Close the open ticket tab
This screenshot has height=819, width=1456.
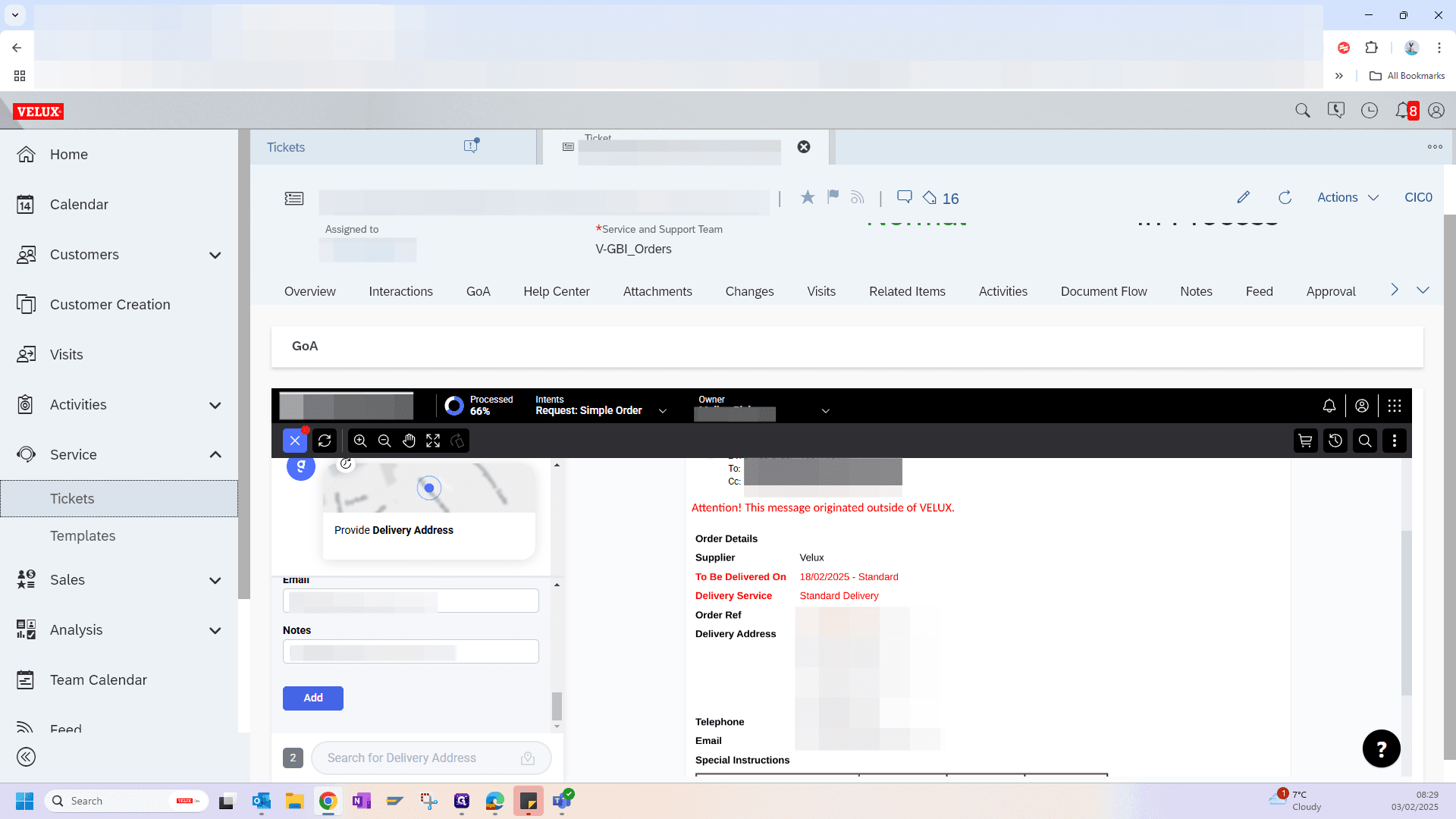point(804,147)
